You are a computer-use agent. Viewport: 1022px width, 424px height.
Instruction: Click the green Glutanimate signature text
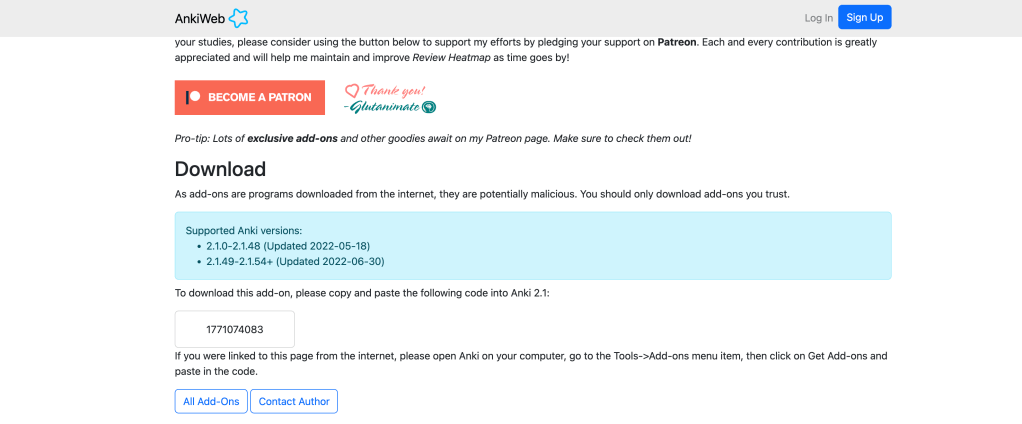pyautogui.click(x=384, y=106)
